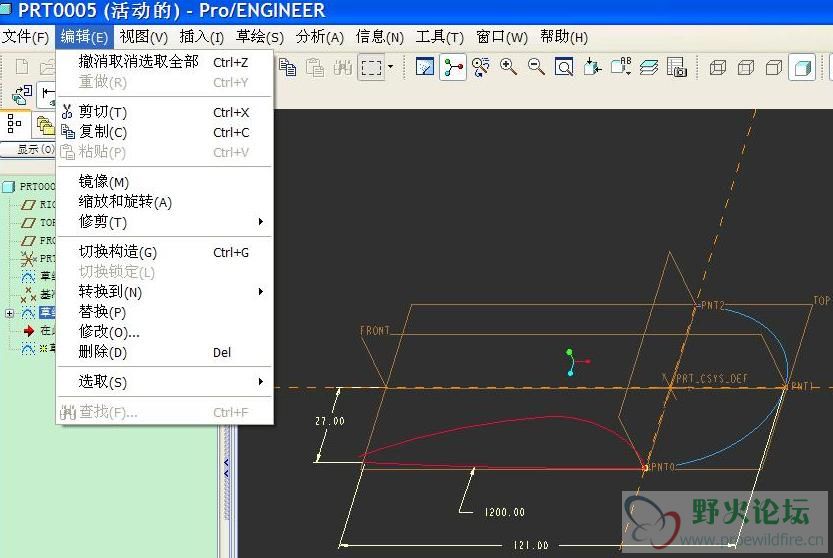Open the 信息(N) menu
Screen dimensions: 833x558
pyautogui.click(x=380, y=37)
